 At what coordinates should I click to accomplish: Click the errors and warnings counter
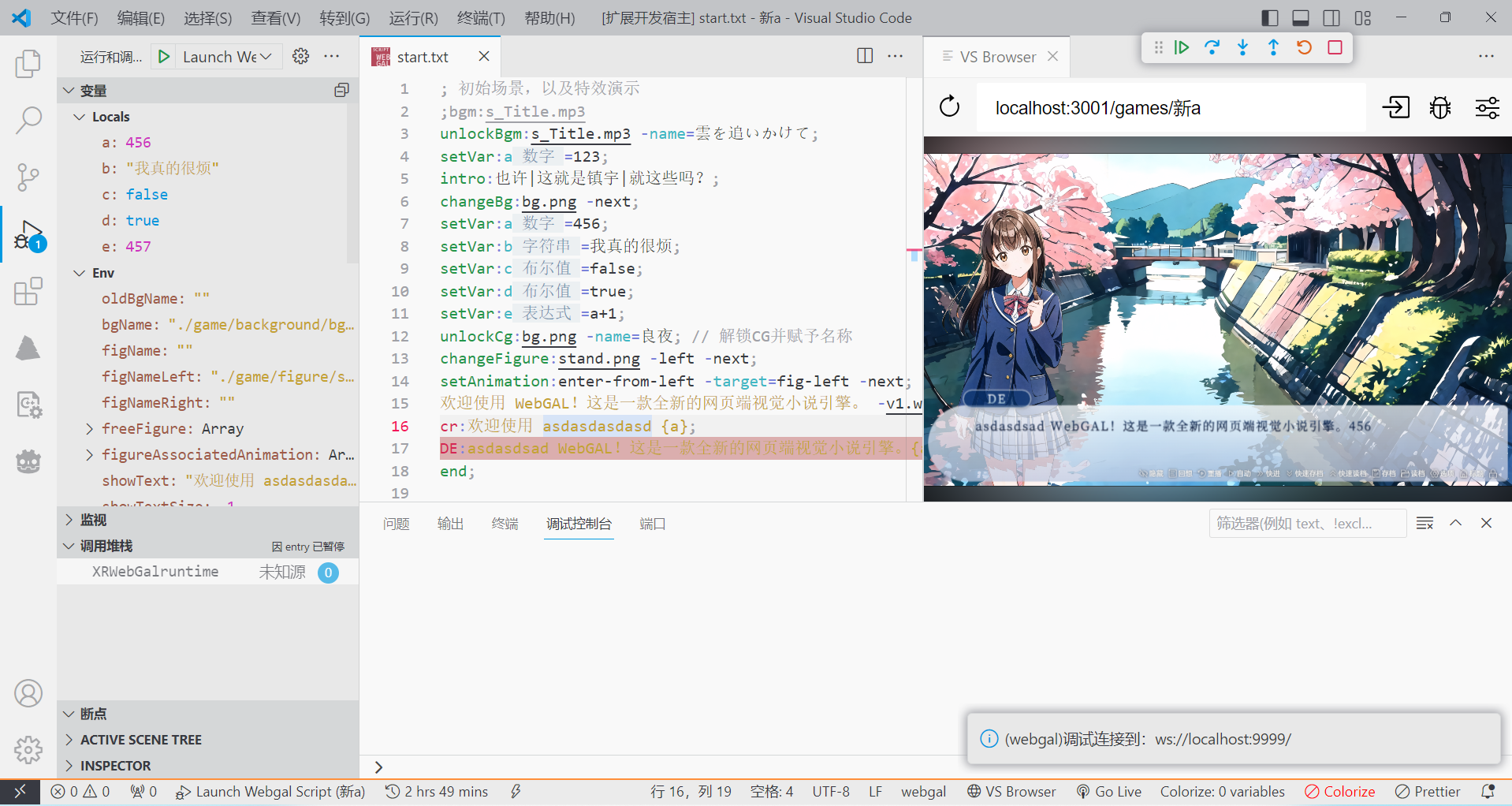(x=80, y=792)
